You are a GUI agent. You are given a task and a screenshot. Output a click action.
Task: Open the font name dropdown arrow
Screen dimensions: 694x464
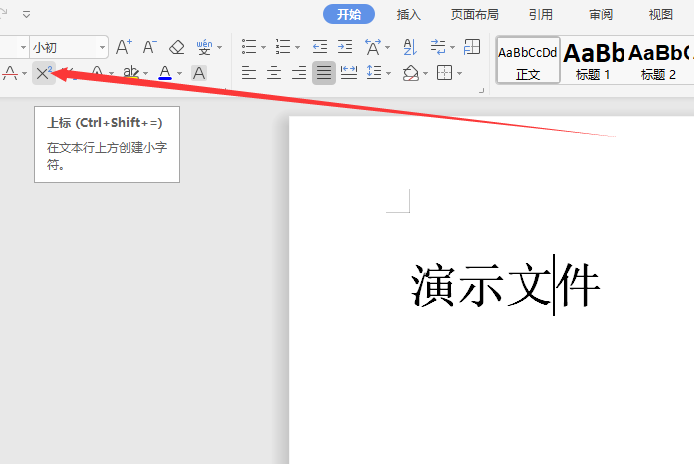tap(23, 47)
